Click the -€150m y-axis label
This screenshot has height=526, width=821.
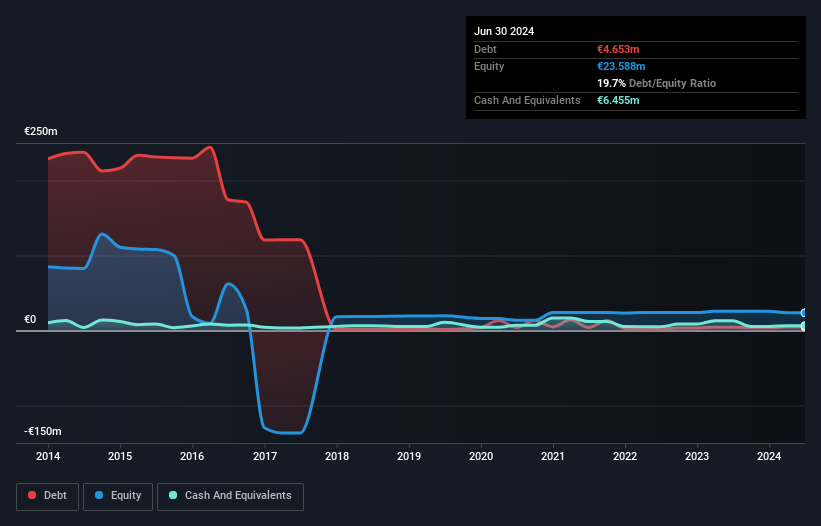tap(43, 431)
